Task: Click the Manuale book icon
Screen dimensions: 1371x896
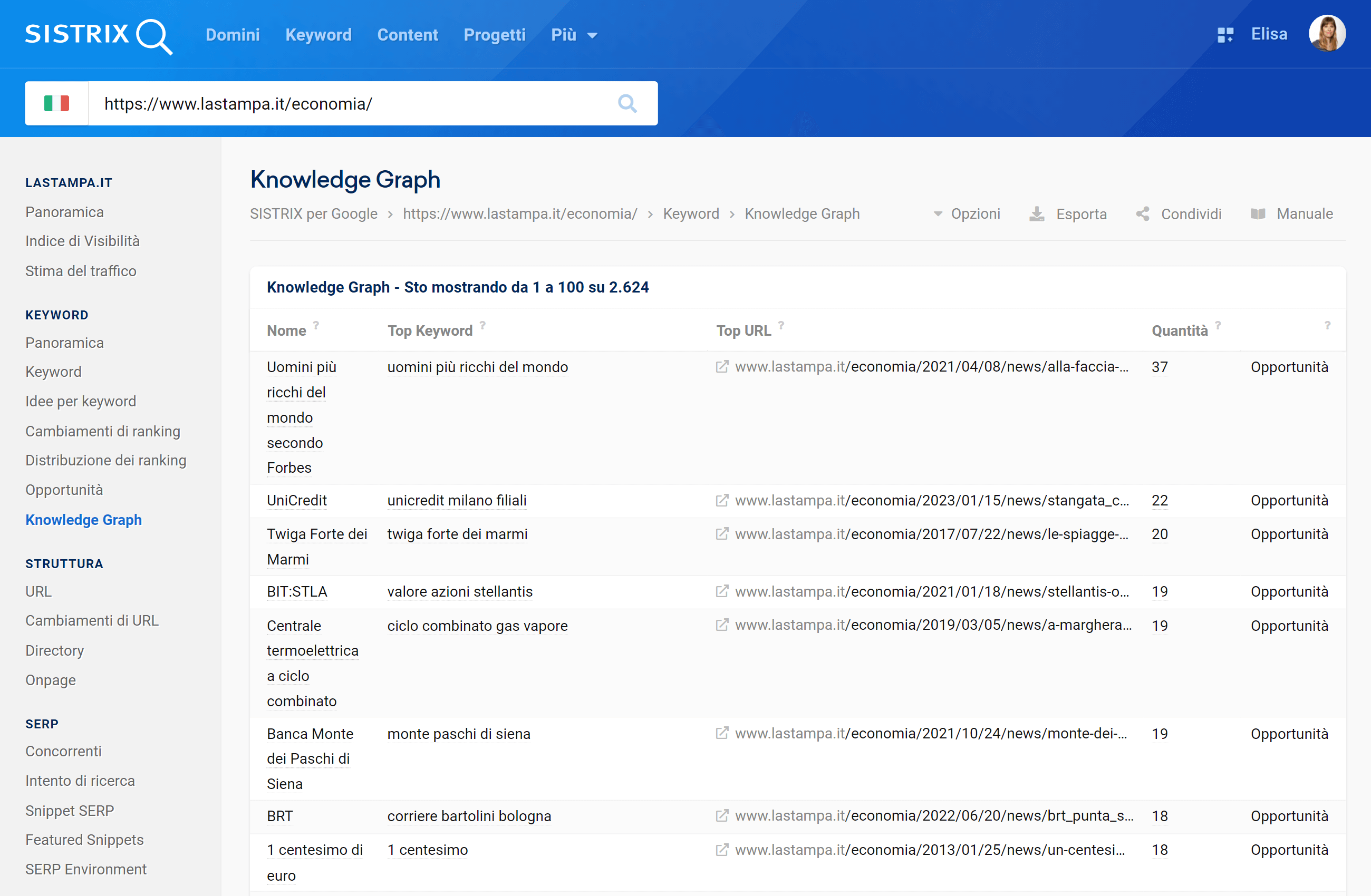Action: coord(1257,214)
